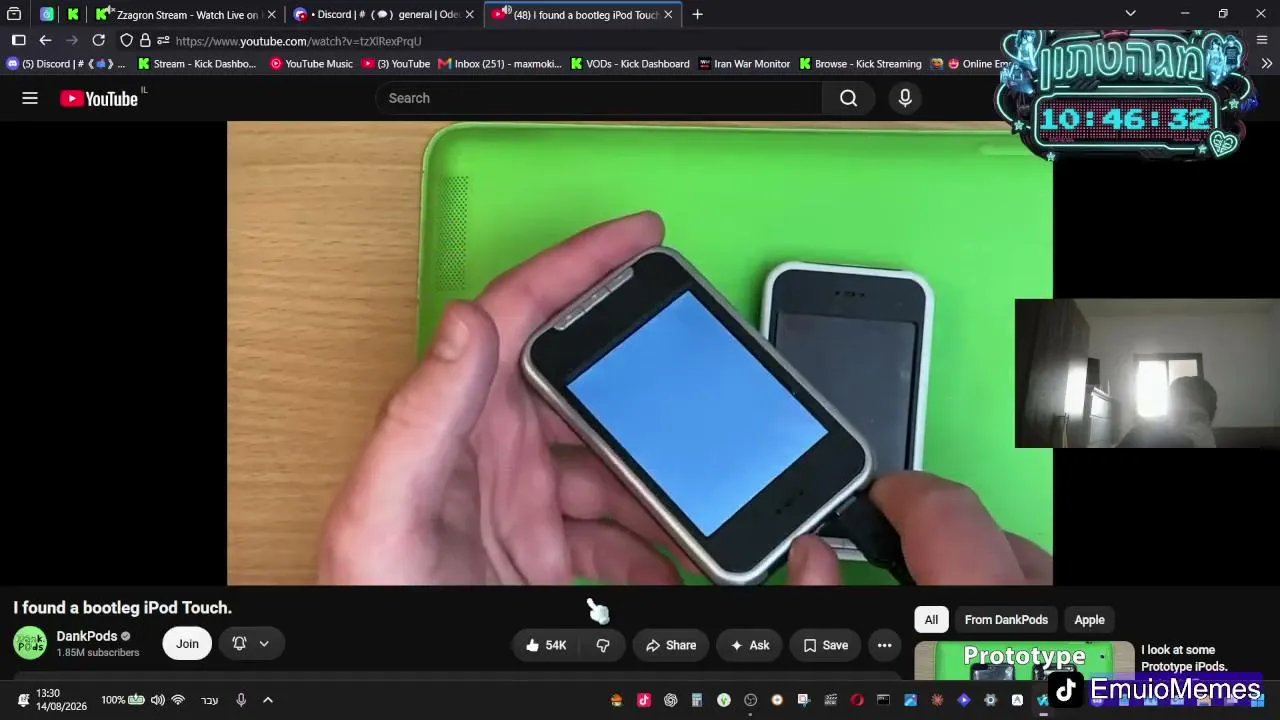Reload the current page
This screenshot has width=1280, height=720.
click(98, 41)
